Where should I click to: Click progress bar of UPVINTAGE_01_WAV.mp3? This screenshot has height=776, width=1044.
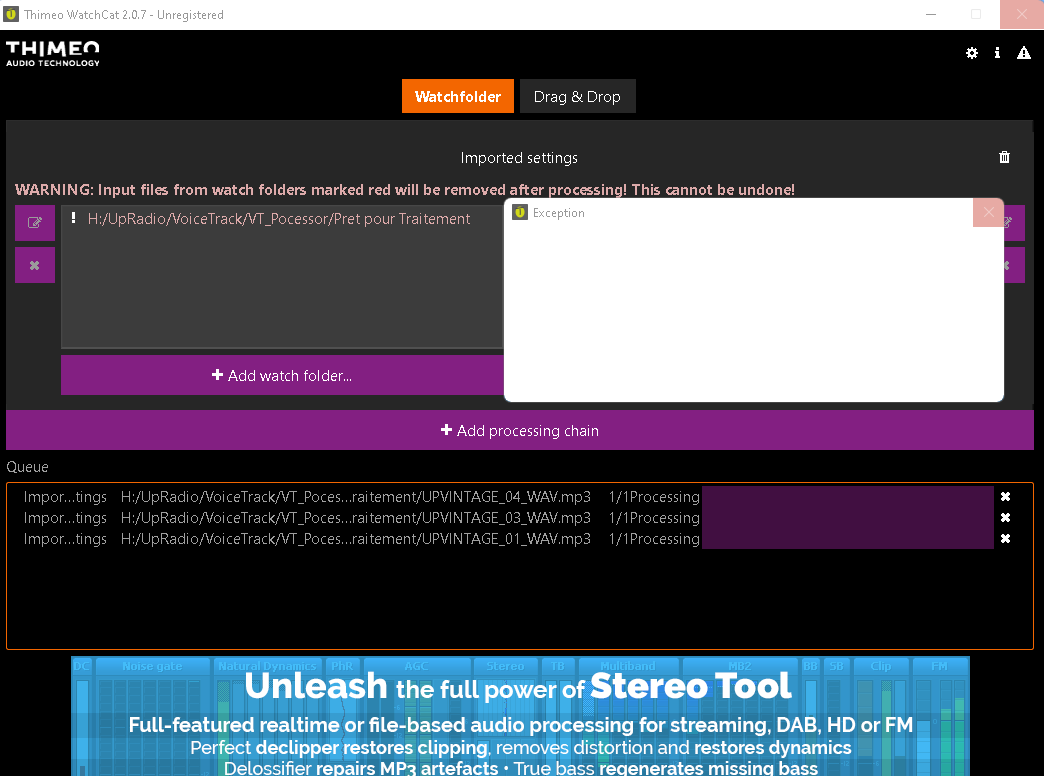coord(848,538)
